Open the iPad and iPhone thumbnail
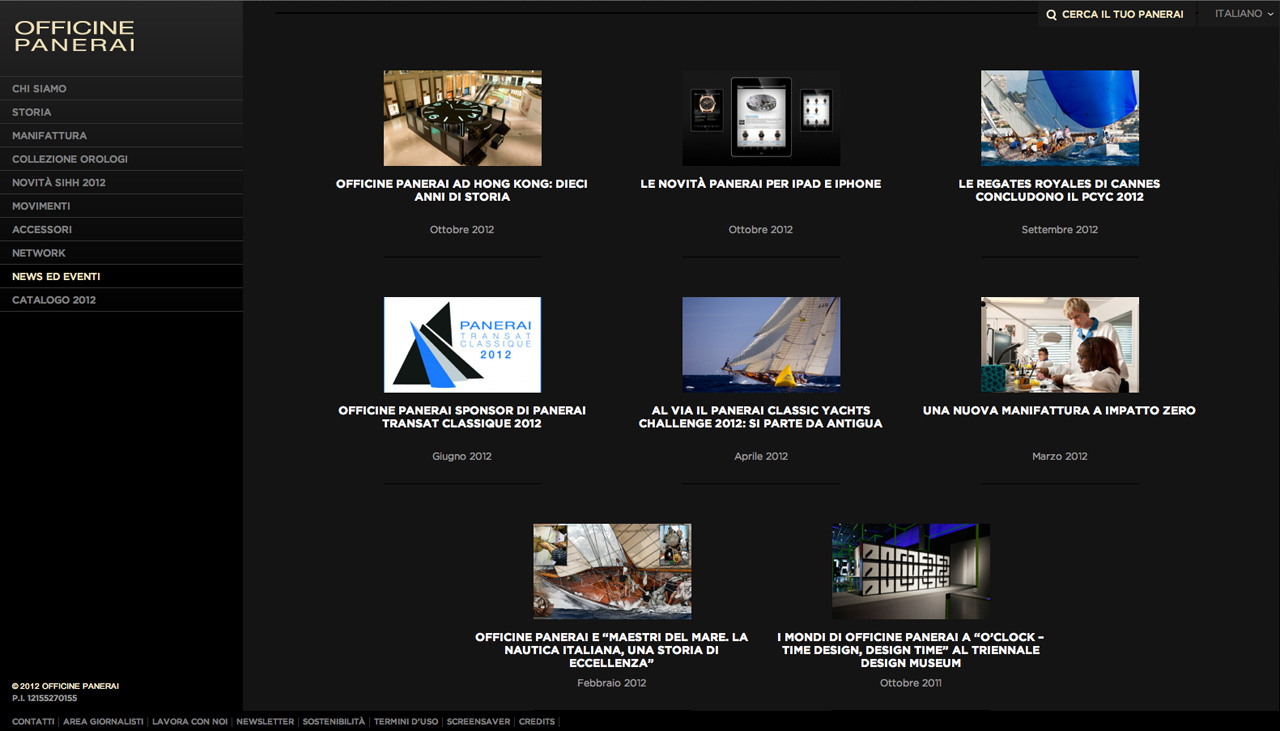The image size is (1280, 731). coord(761,118)
